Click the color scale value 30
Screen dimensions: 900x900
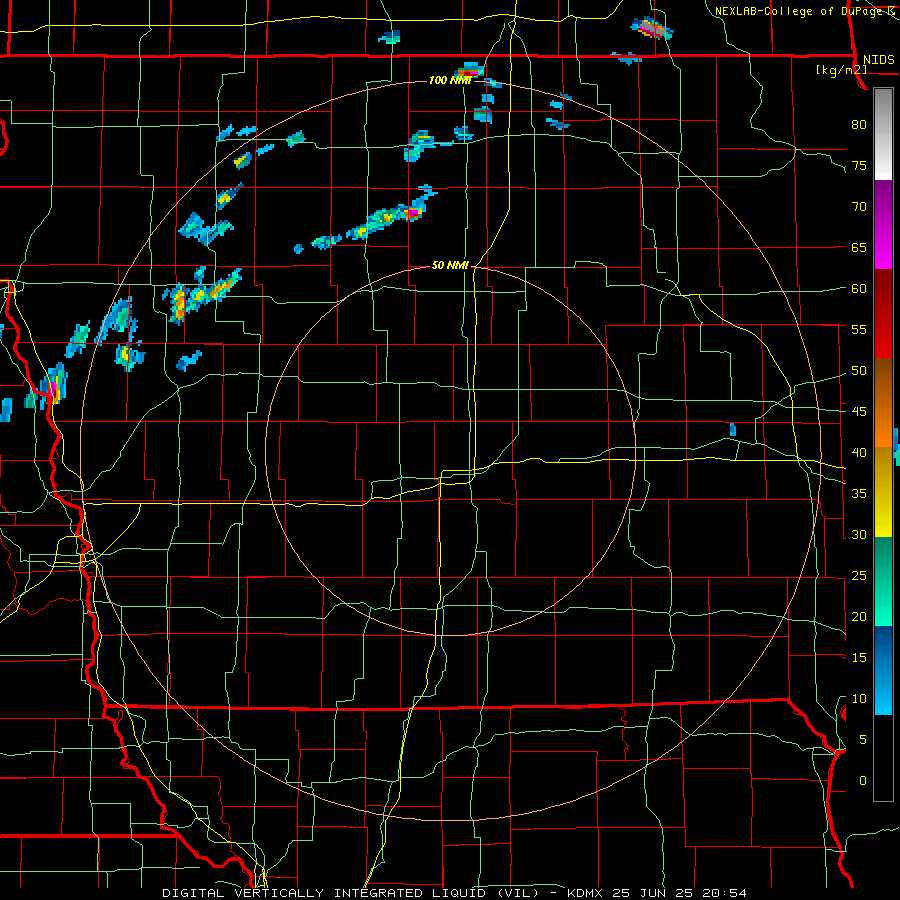pos(859,534)
